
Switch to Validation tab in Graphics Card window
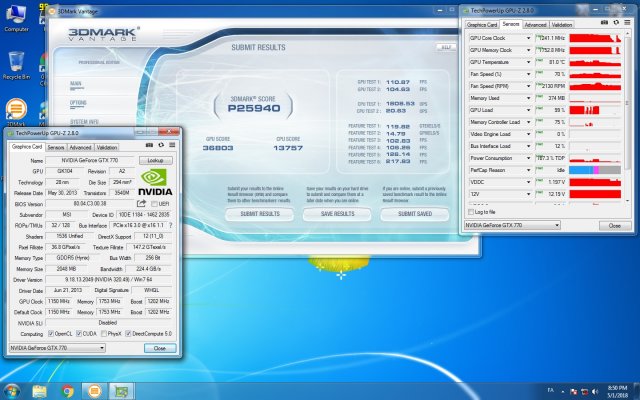click(x=107, y=147)
